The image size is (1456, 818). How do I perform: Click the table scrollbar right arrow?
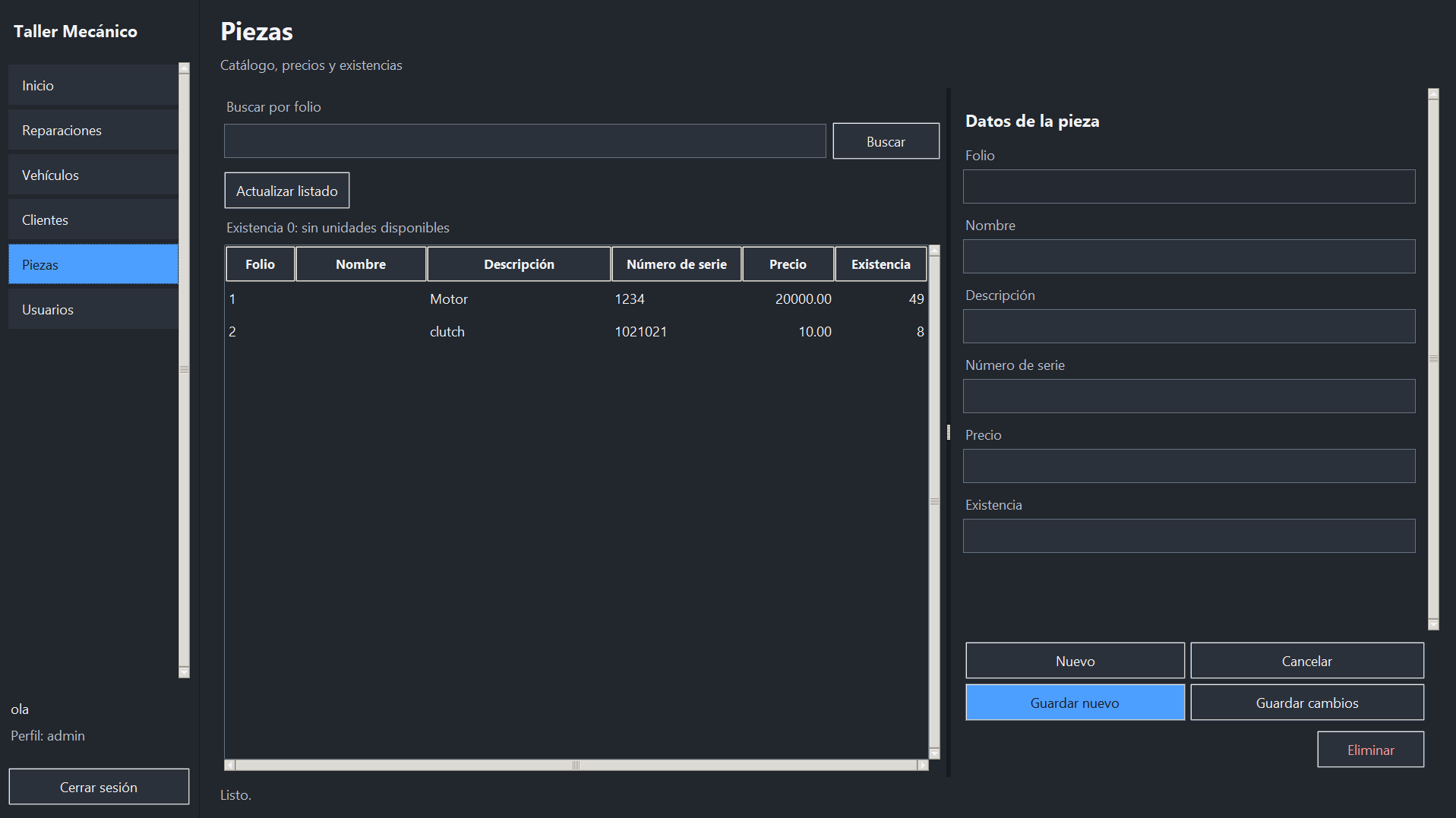923,765
